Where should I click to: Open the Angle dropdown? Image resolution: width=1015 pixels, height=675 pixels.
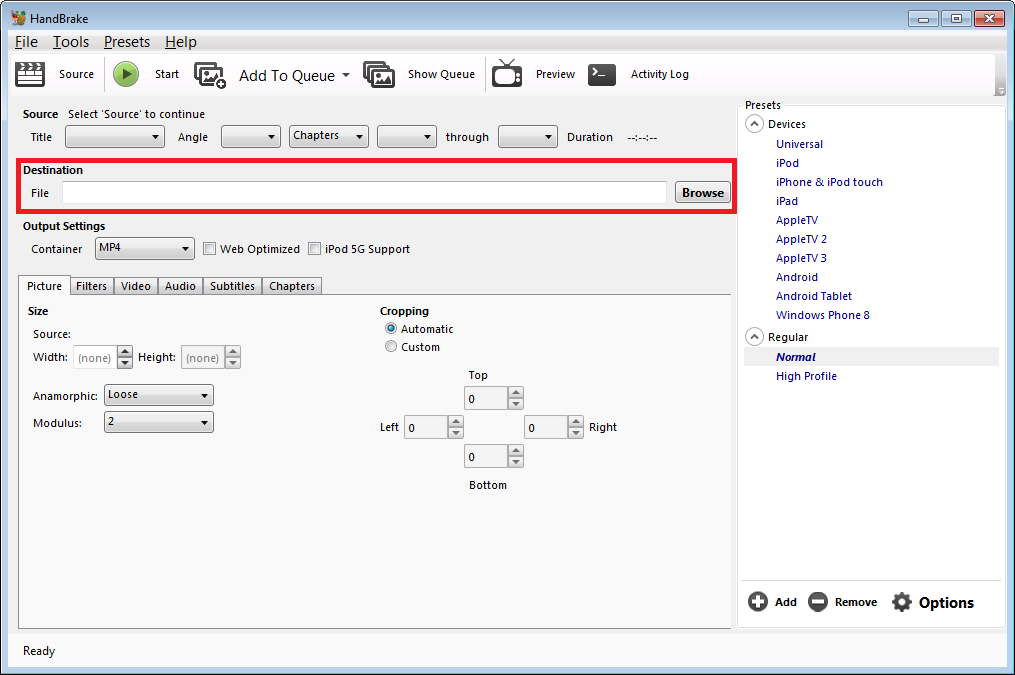(251, 137)
